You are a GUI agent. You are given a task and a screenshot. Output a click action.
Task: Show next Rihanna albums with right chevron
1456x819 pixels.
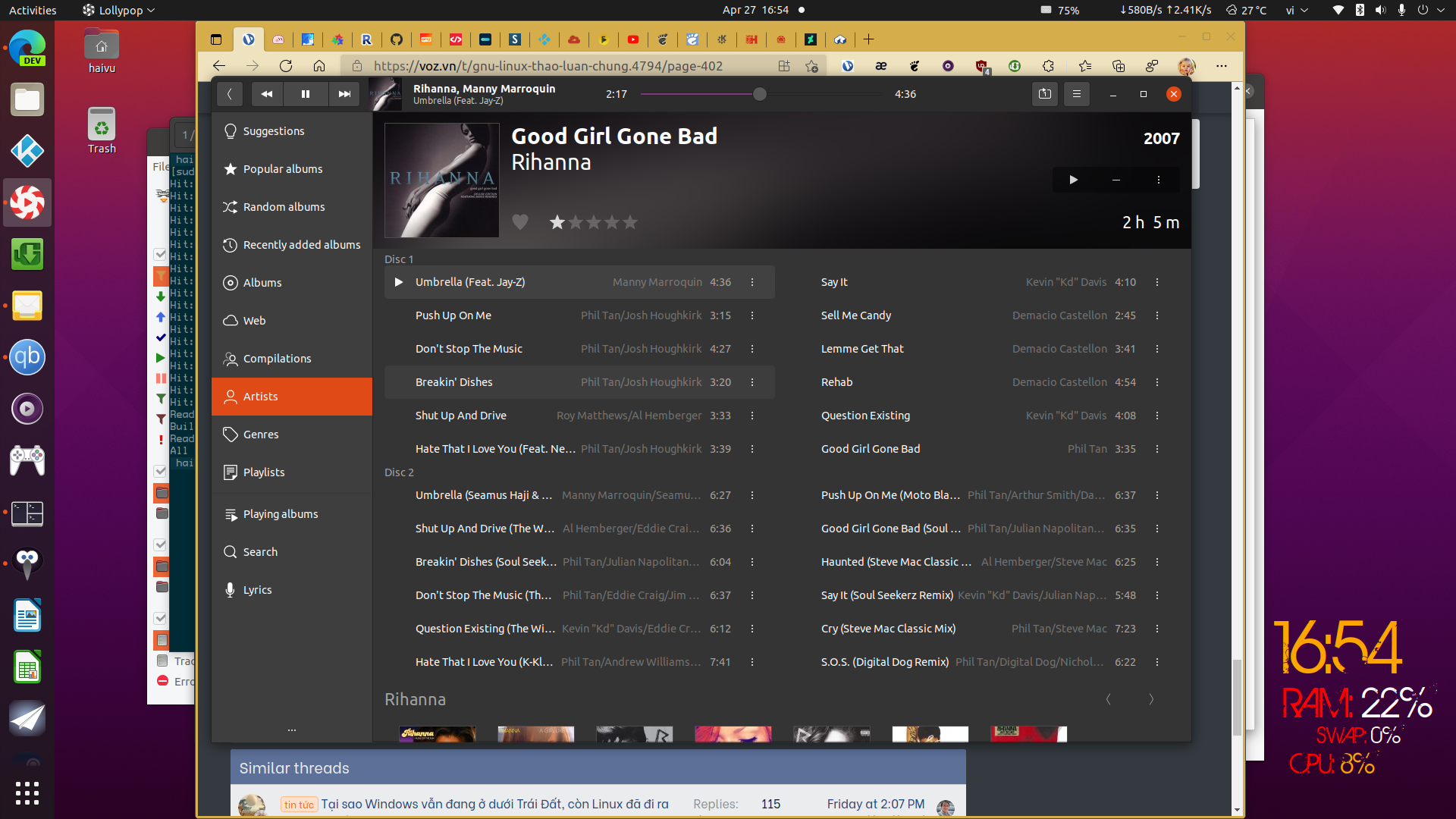point(1151,699)
